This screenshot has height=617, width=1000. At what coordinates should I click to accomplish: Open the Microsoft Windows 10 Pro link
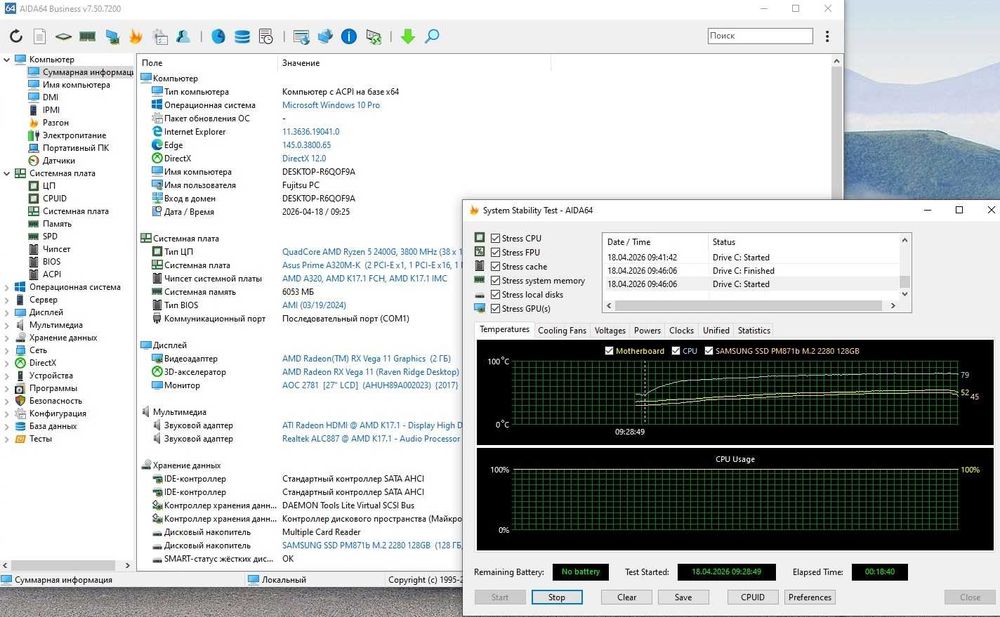(331, 105)
